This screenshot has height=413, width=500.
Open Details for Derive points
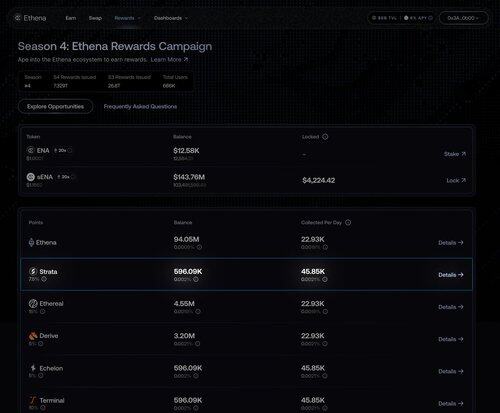pos(451,339)
